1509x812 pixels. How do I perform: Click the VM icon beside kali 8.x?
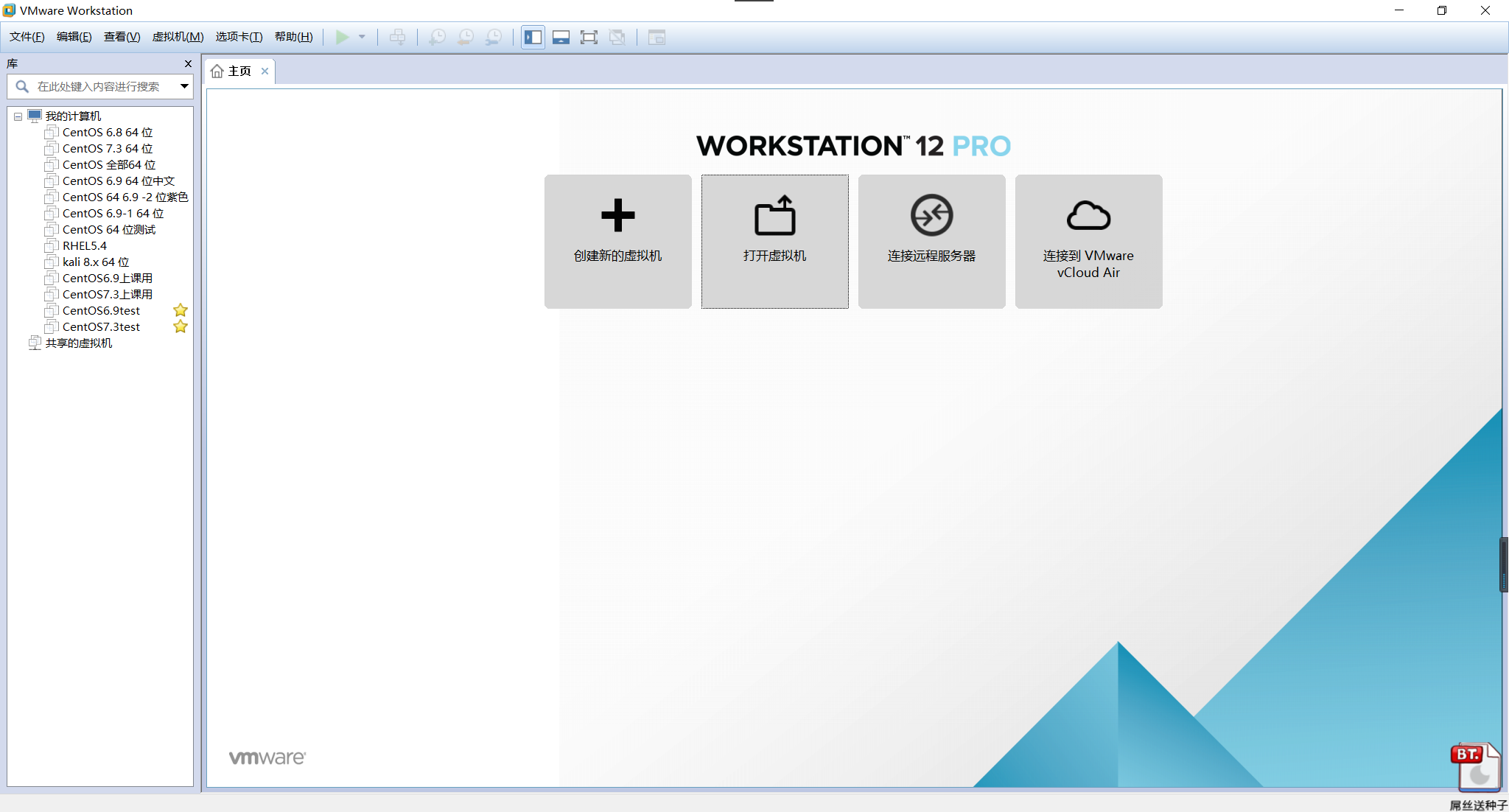coord(51,262)
